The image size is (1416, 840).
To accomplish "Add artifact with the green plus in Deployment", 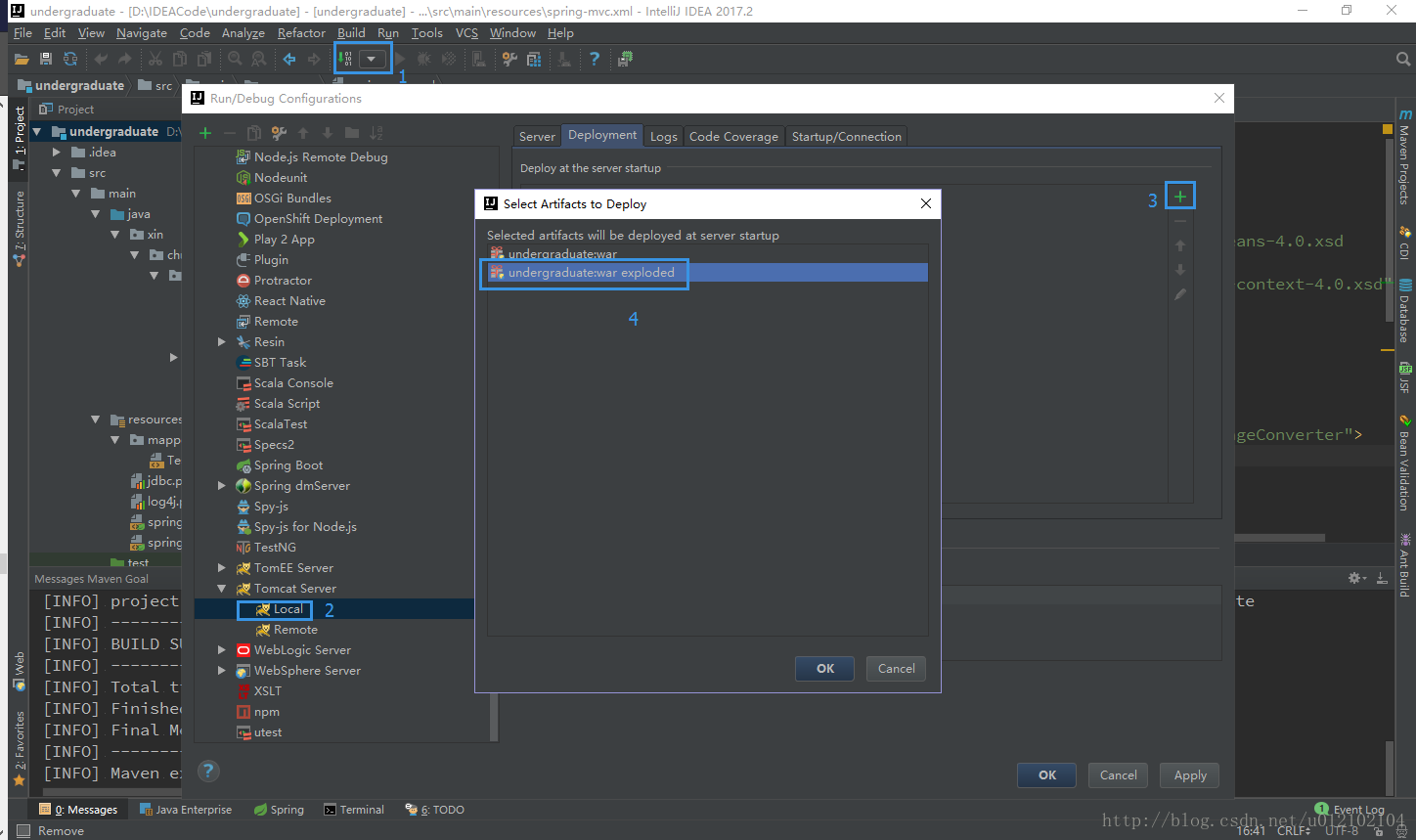I will pos(1180,197).
